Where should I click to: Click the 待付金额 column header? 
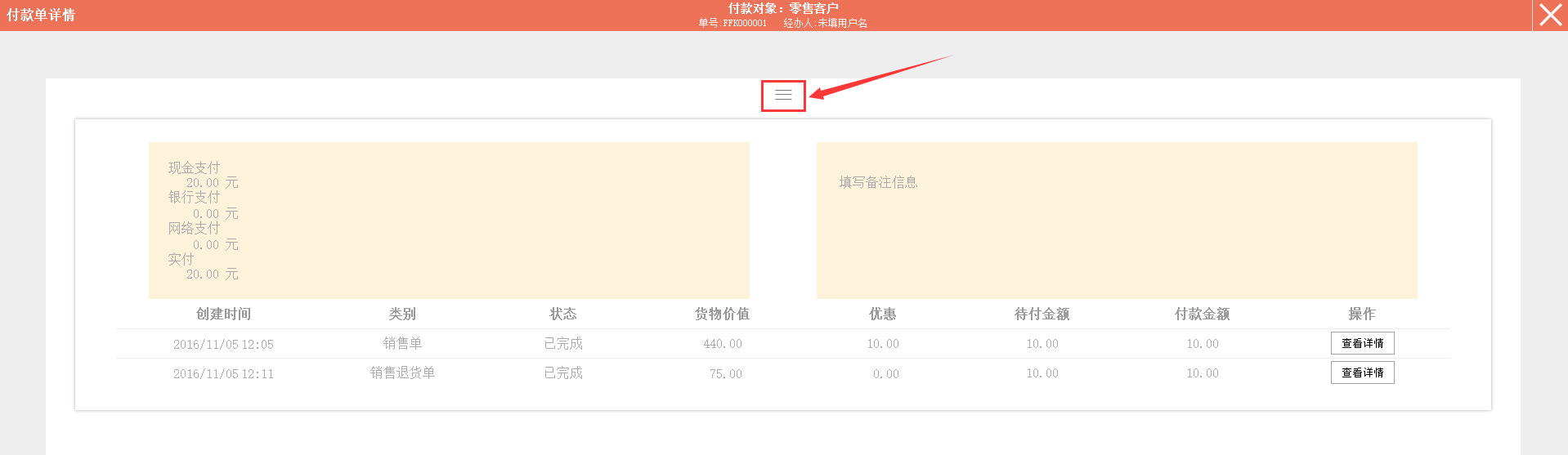click(x=1042, y=314)
